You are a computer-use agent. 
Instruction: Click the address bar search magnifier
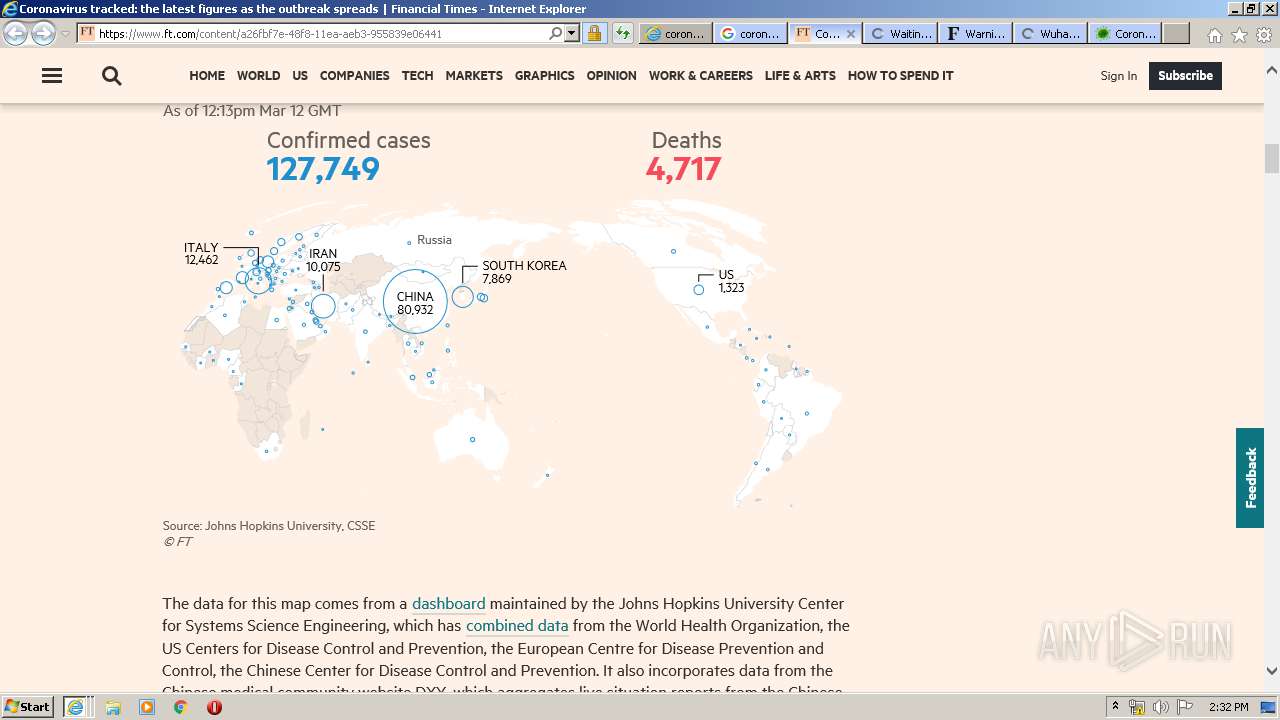coord(556,33)
